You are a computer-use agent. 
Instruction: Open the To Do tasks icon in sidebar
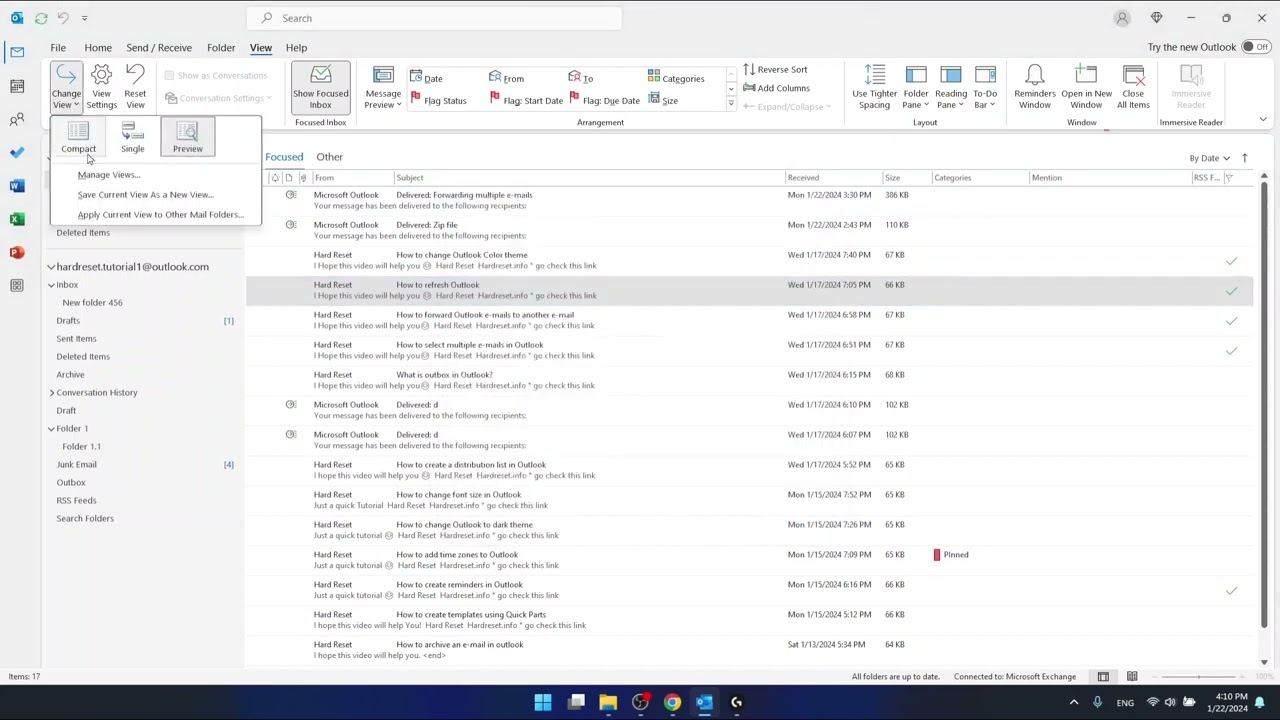click(17, 152)
